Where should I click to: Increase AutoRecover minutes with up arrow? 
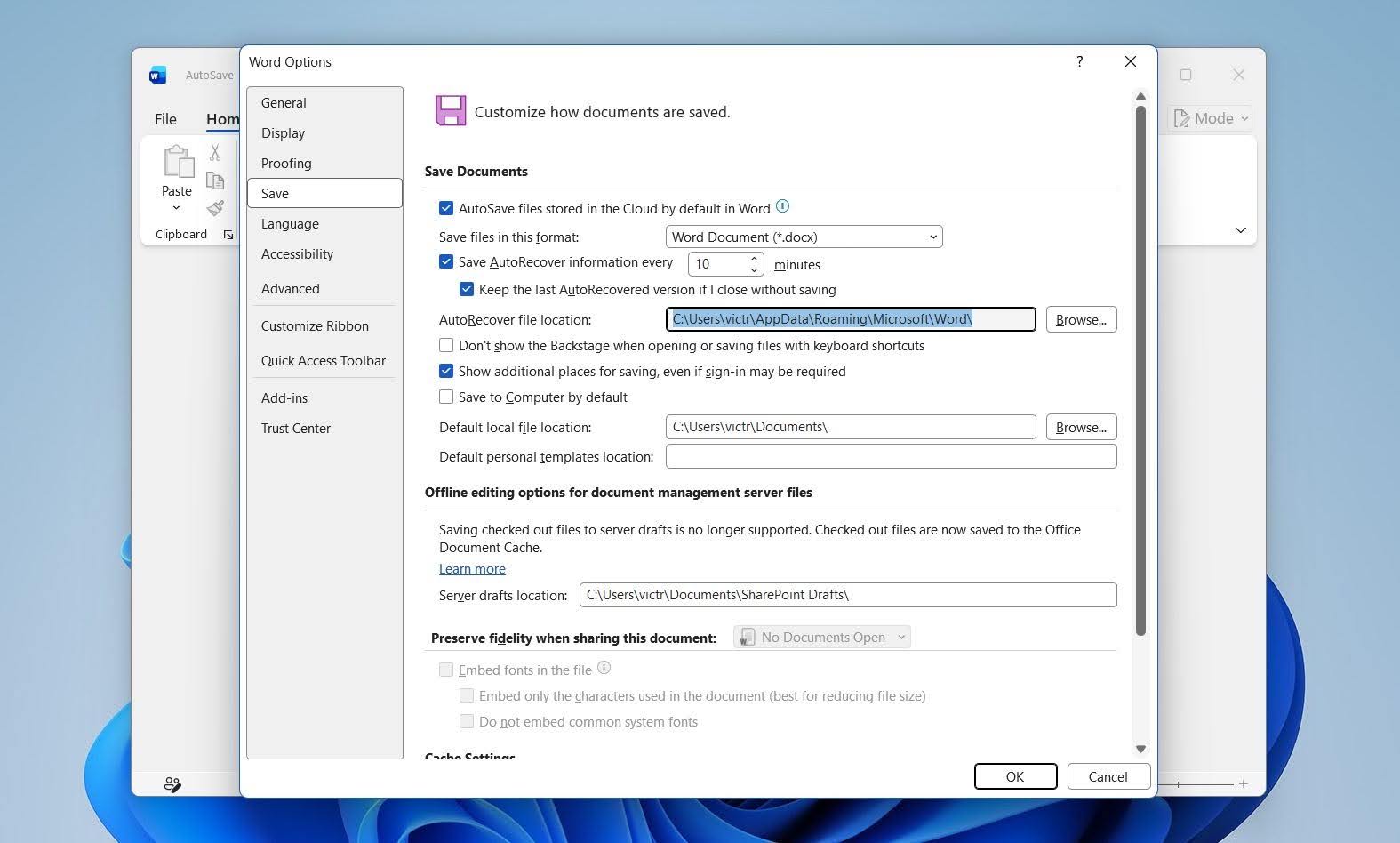[x=754, y=259]
